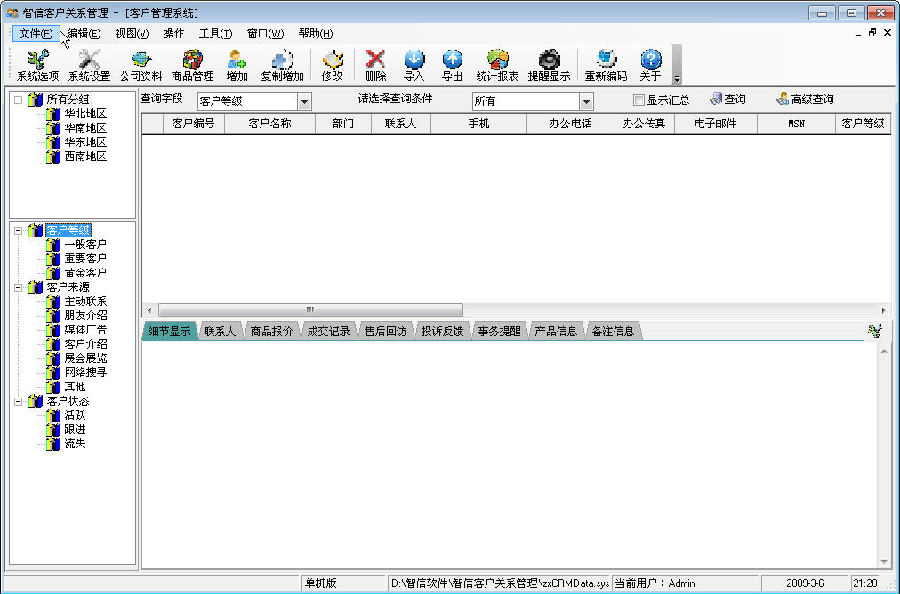Click the 导入 import icon
900x594 pixels.
pyautogui.click(x=414, y=65)
